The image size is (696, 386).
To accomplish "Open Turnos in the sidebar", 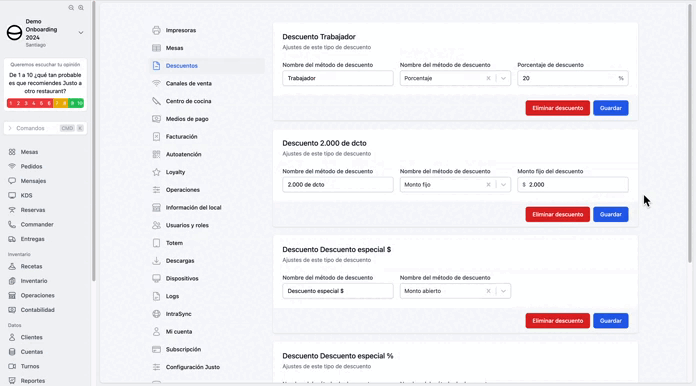I will pos(30,366).
